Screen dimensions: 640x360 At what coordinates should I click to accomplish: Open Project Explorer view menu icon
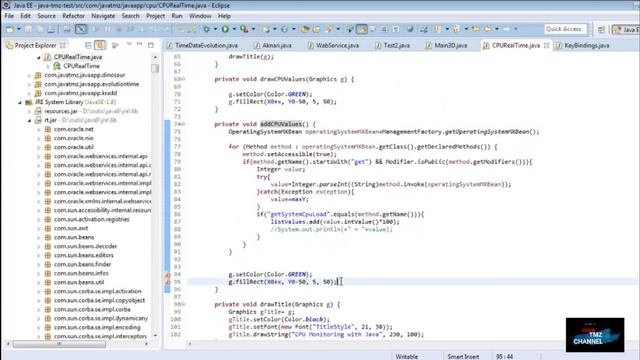coord(129,45)
